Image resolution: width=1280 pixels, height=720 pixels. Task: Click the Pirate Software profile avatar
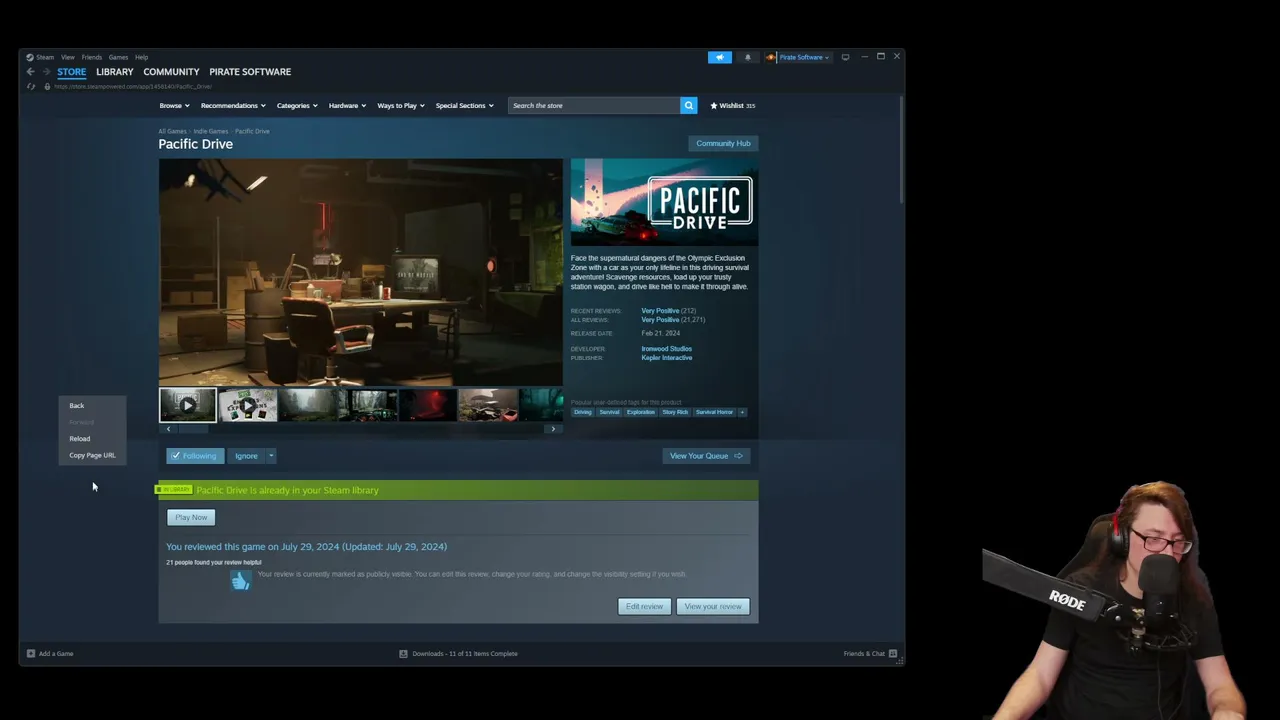pyautogui.click(x=771, y=57)
